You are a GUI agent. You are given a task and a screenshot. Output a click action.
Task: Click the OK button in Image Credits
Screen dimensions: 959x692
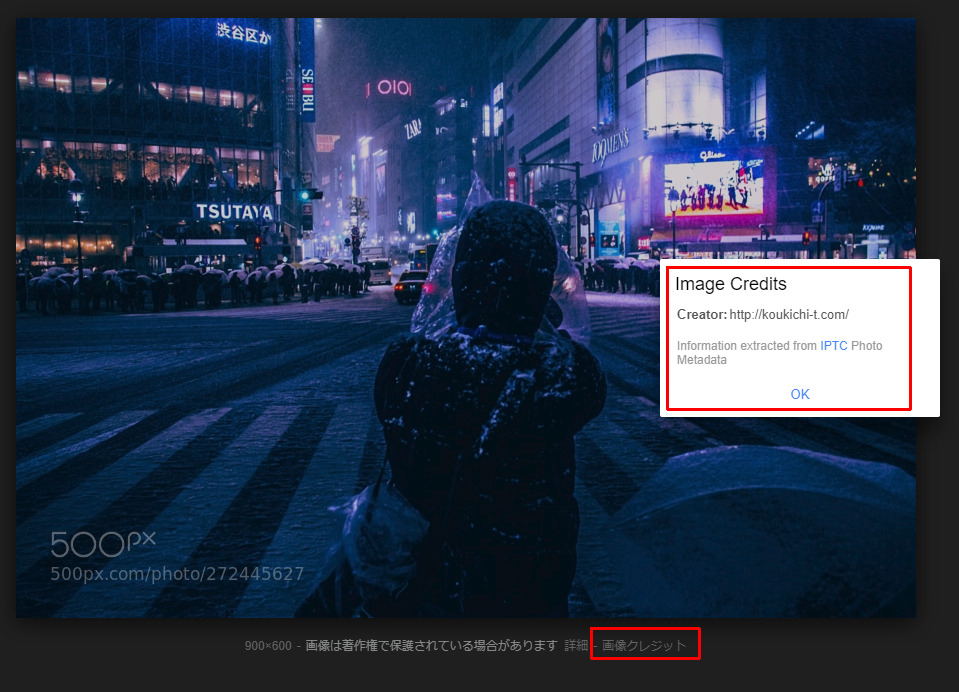799,394
